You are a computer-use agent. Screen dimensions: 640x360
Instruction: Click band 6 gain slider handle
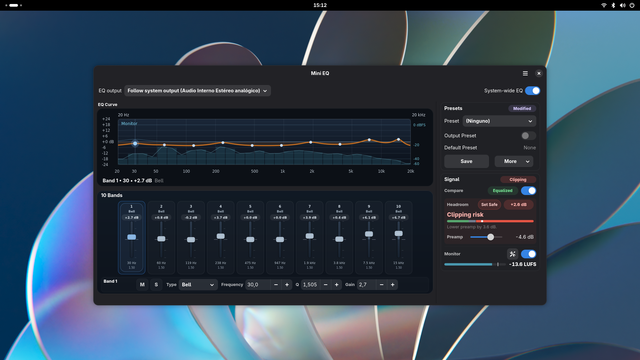point(280,239)
